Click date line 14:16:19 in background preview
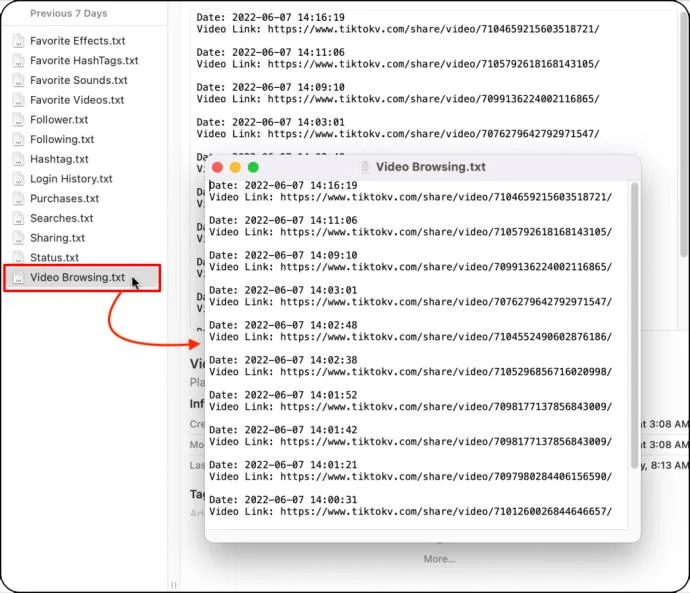The image size is (690, 593). click(270, 17)
